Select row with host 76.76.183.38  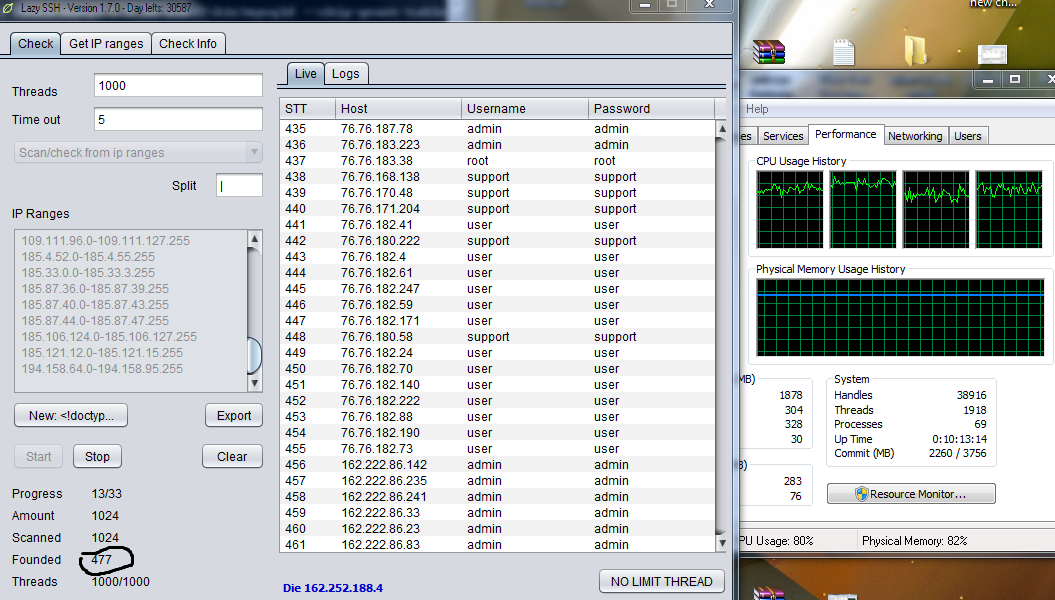pos(497,161)
